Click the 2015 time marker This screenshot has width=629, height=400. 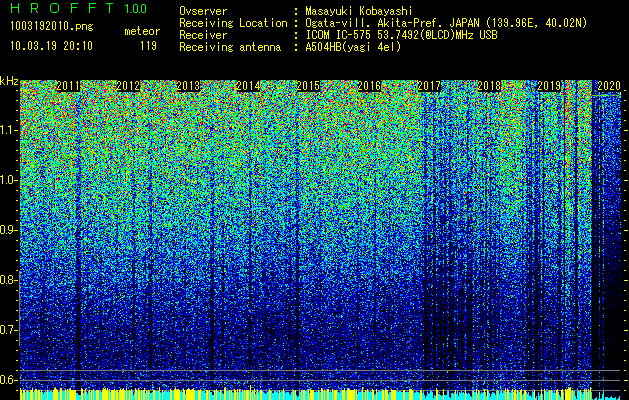tap(308, 86)
